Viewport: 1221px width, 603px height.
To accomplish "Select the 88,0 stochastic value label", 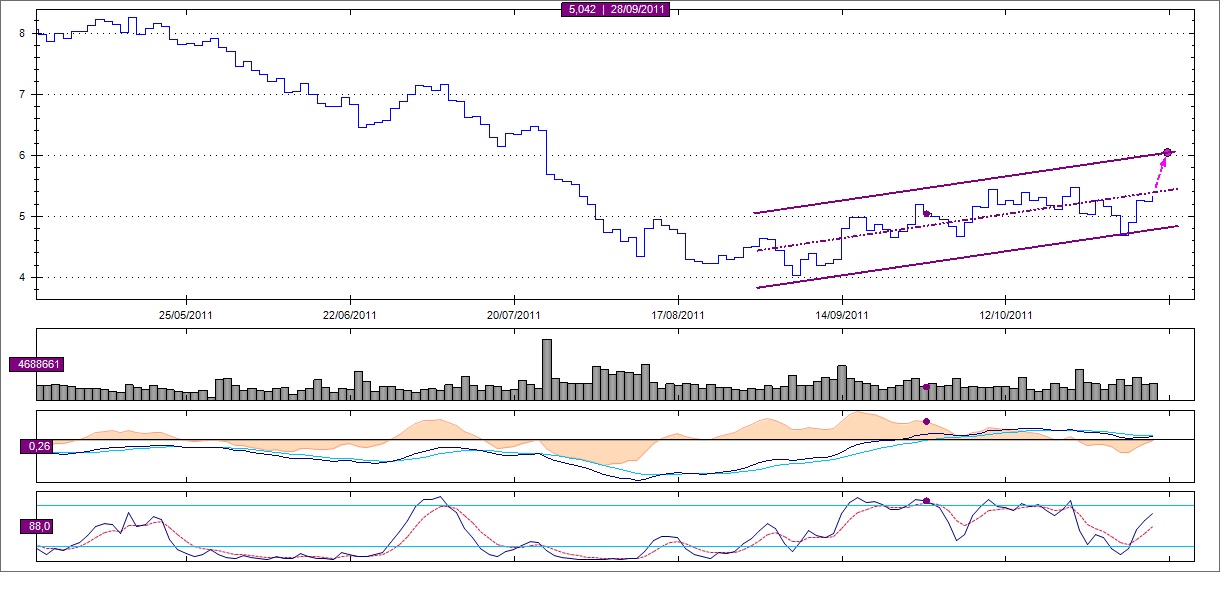I will point(39,524).
